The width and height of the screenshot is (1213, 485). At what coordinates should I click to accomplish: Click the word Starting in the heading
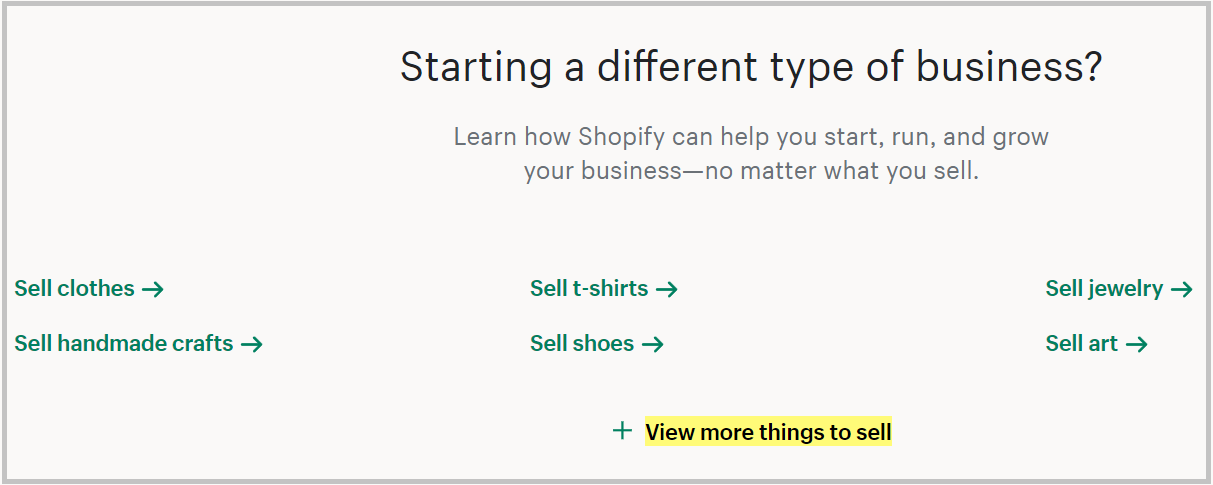click(475, 67)
